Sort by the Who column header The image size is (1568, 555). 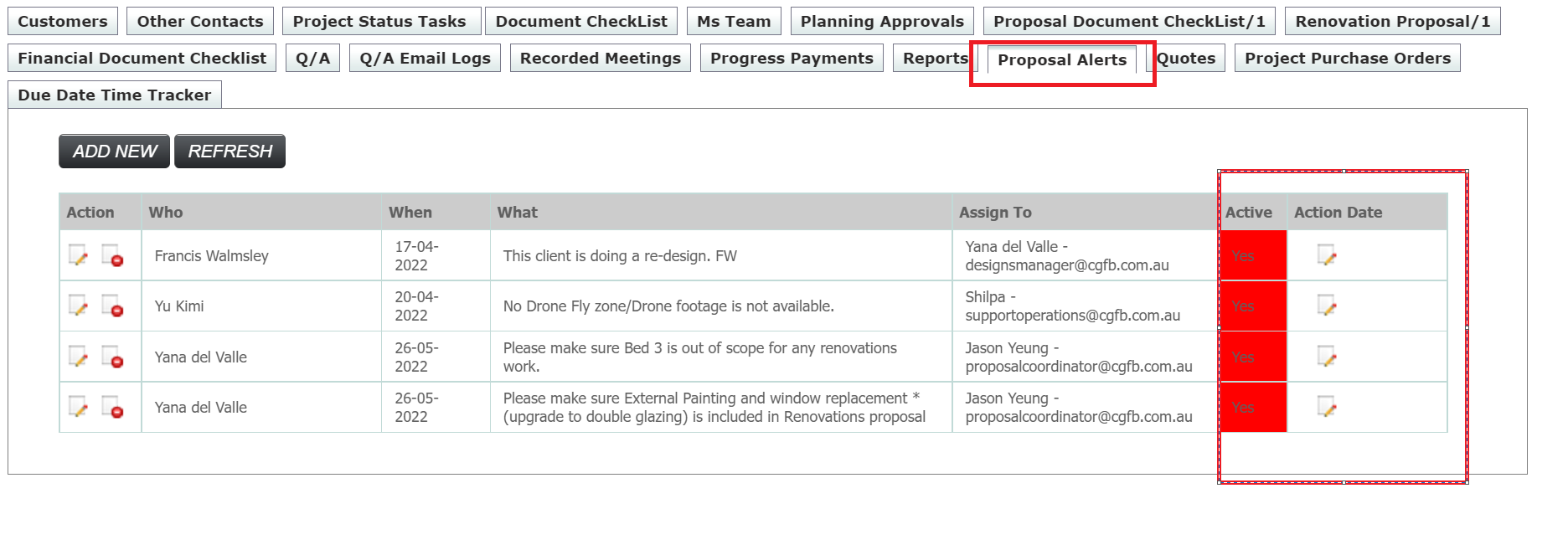pos(165,212)
